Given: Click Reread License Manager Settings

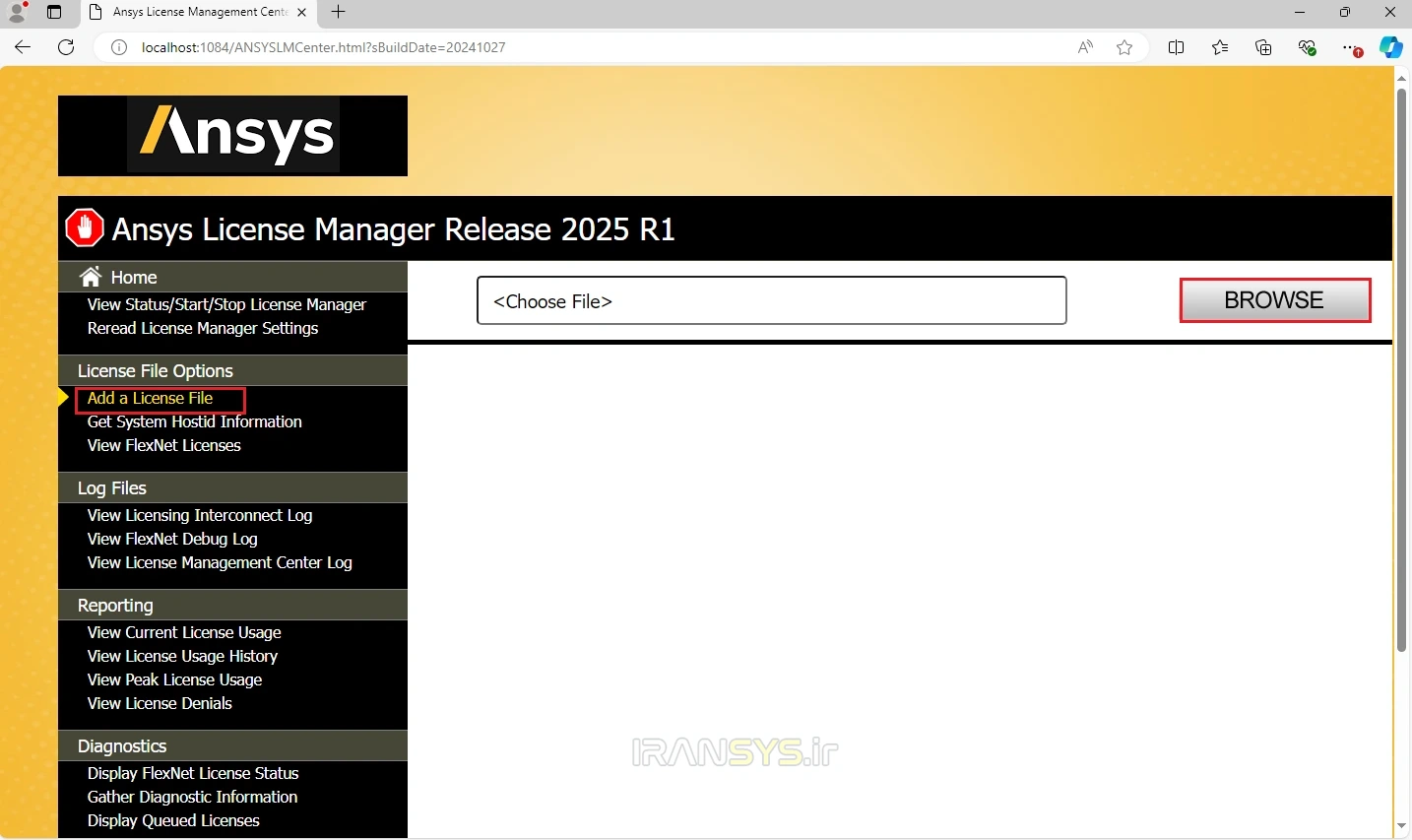Looking at the screenshot, I should [203, 328].
